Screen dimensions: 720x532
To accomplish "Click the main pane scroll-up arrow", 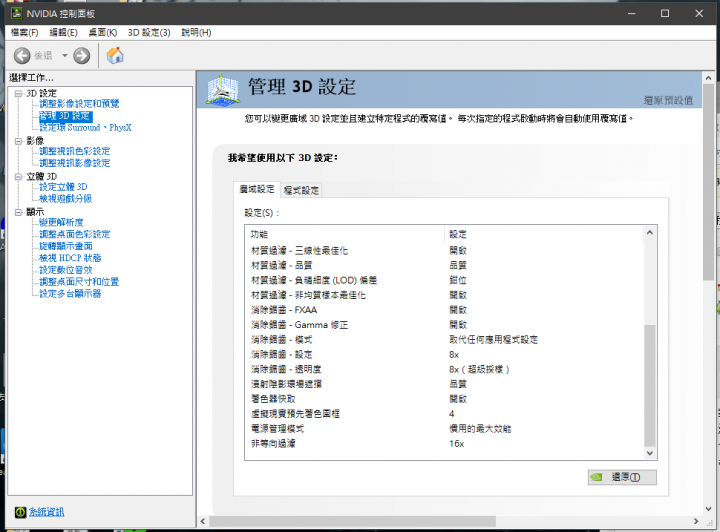I will (709, 78).
